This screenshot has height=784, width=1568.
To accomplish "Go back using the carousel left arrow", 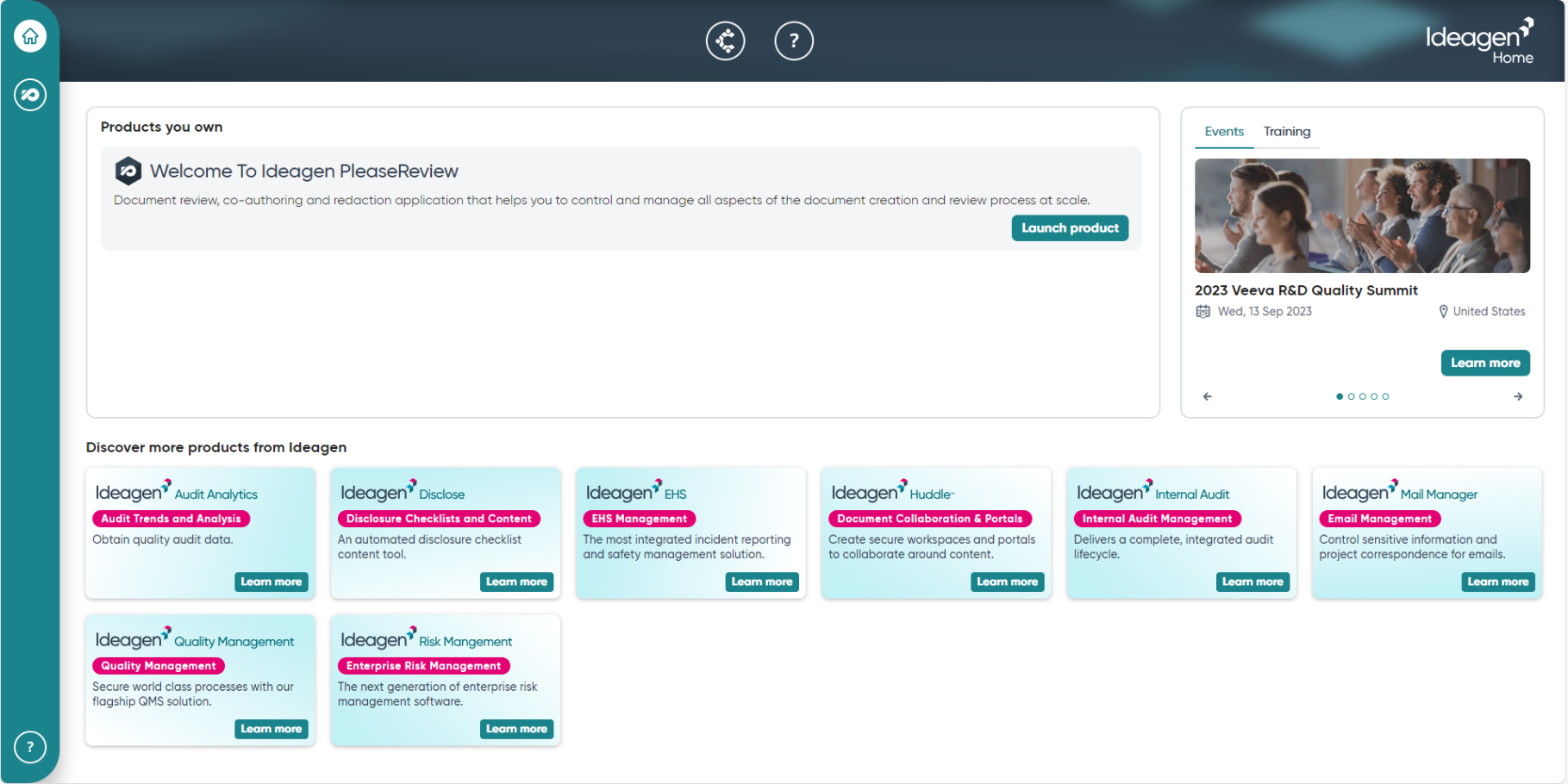I will (x=1206, y=396).
